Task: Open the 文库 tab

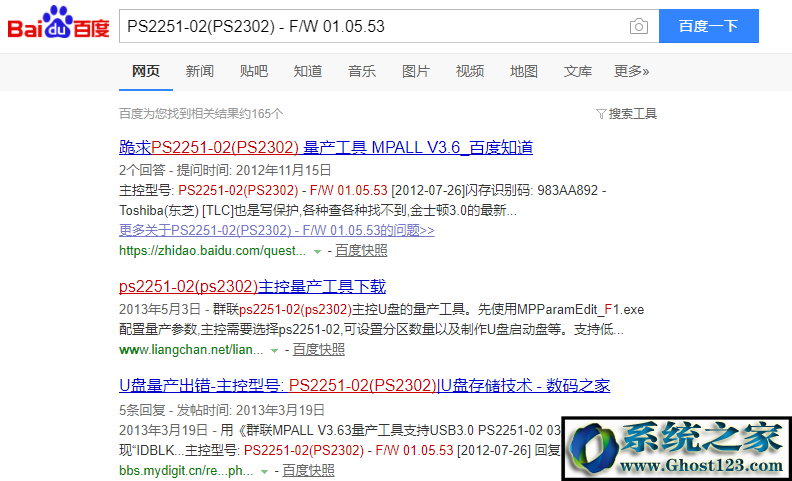Action: 578,71
